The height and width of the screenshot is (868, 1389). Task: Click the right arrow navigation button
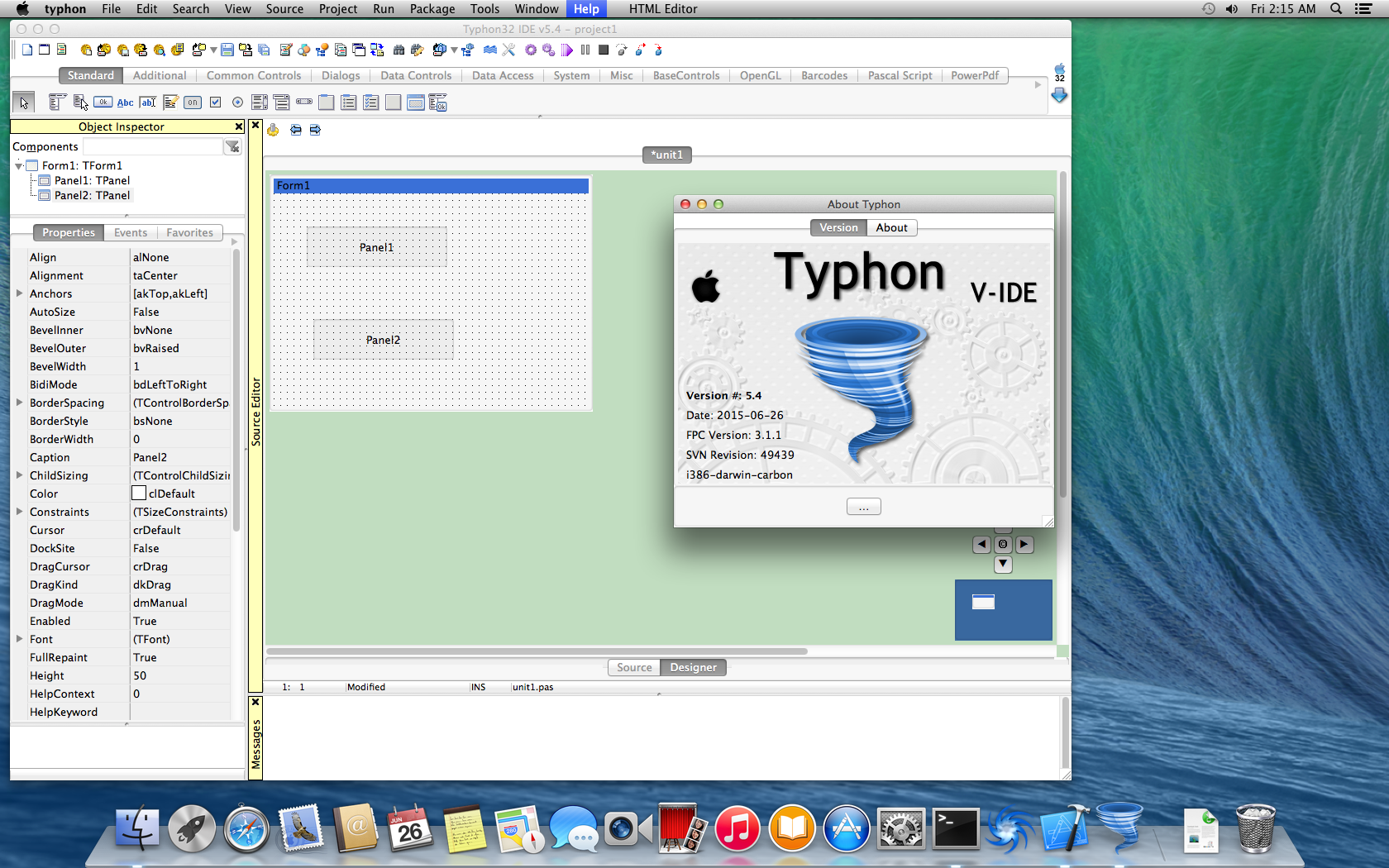coord(1024,545)
